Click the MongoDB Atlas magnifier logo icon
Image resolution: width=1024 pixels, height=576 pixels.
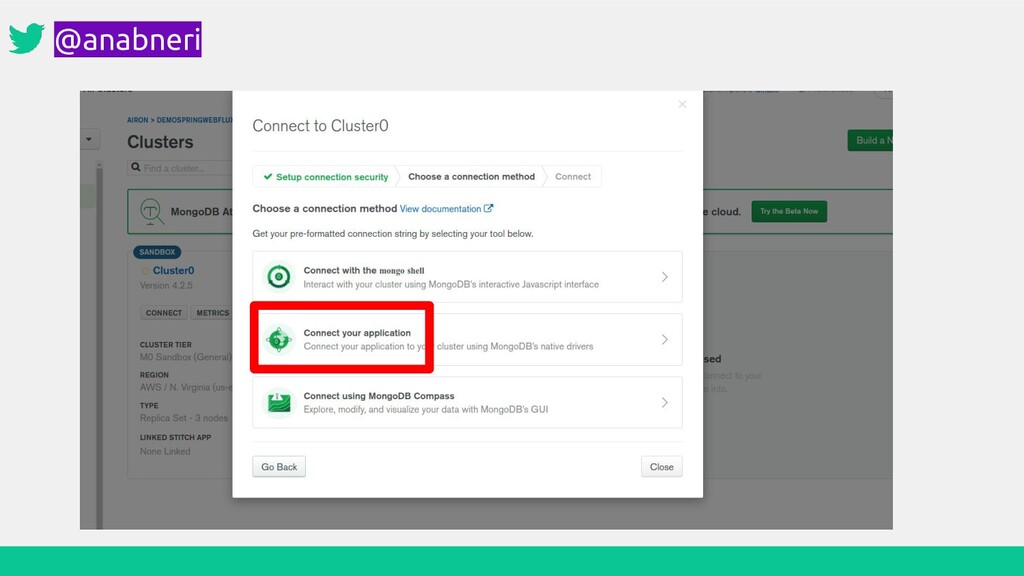click(152, 212)
